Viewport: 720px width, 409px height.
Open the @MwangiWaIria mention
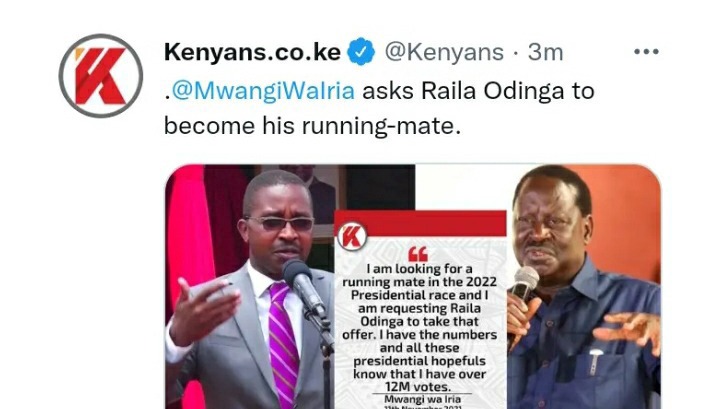point(263,90)
